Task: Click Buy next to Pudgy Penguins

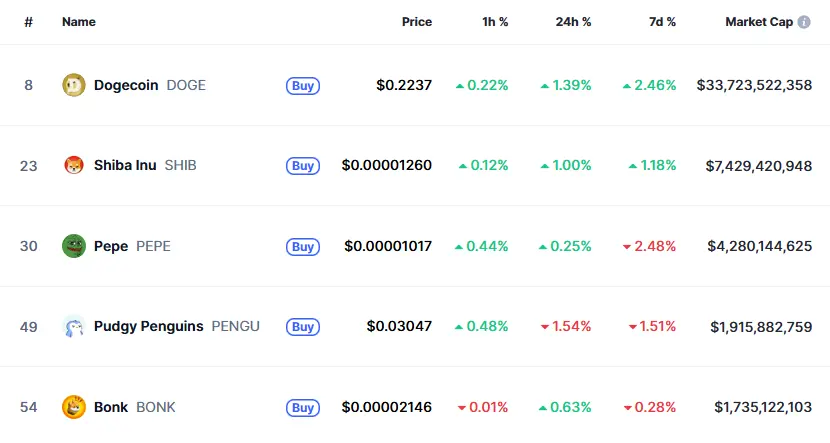Action: tap(303, 327)
